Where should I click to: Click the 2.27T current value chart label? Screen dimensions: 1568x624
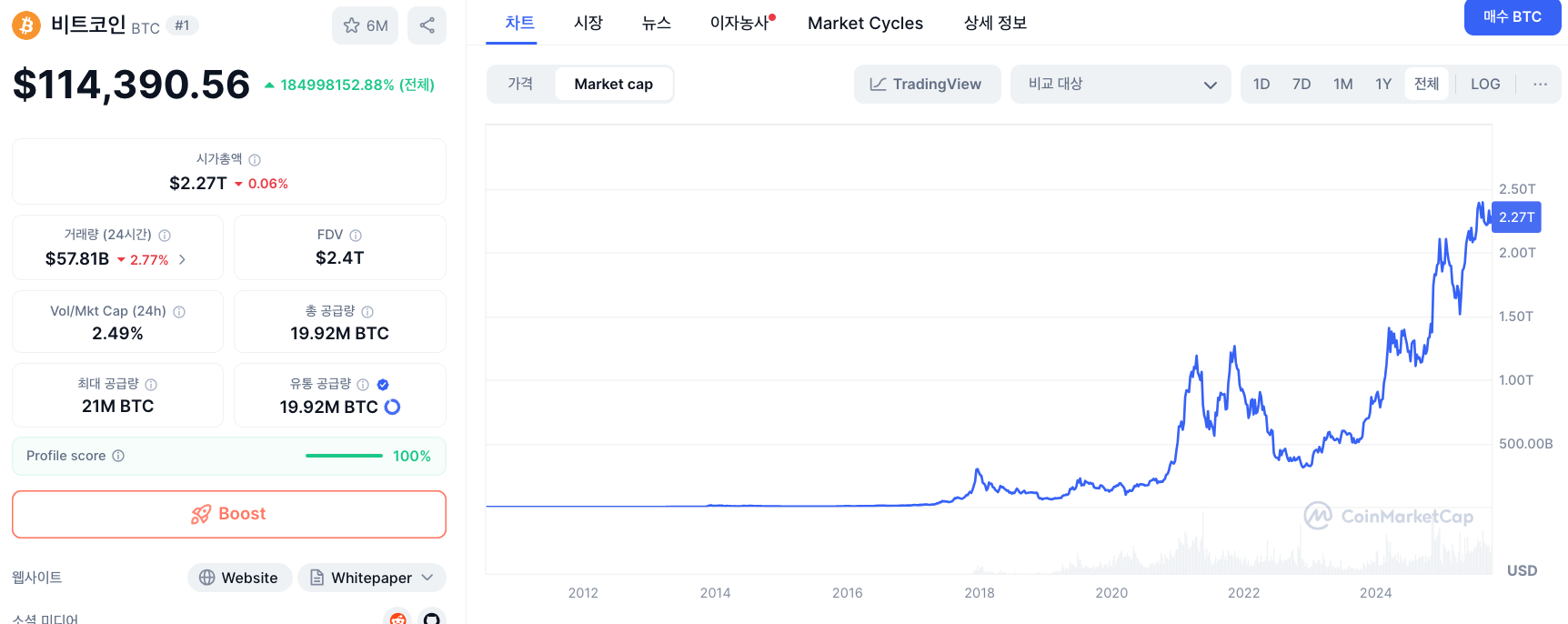[1516, 217]
